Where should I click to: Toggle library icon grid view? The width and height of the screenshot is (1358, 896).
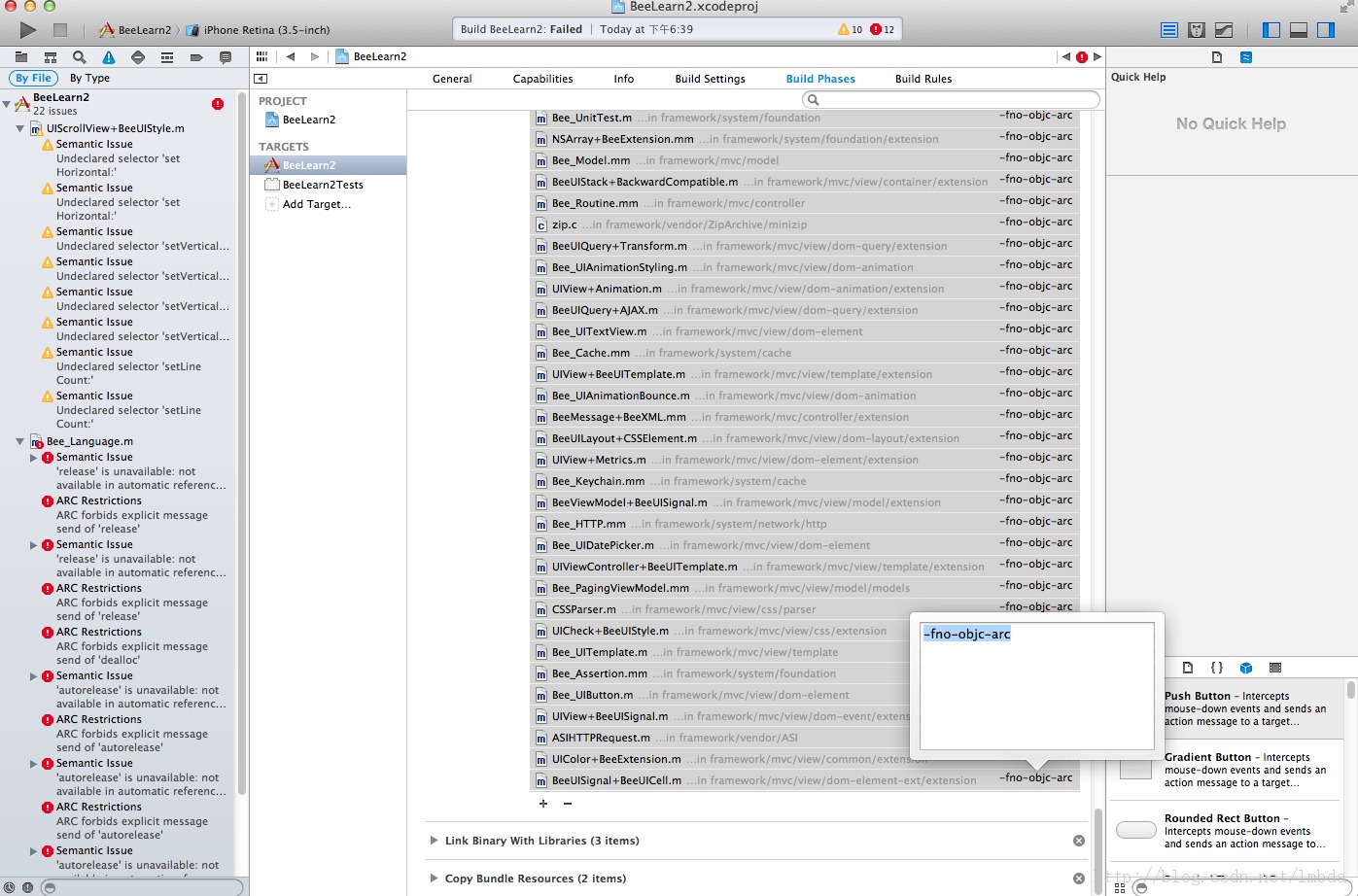pyautogui.click(x=1120, y=887)
